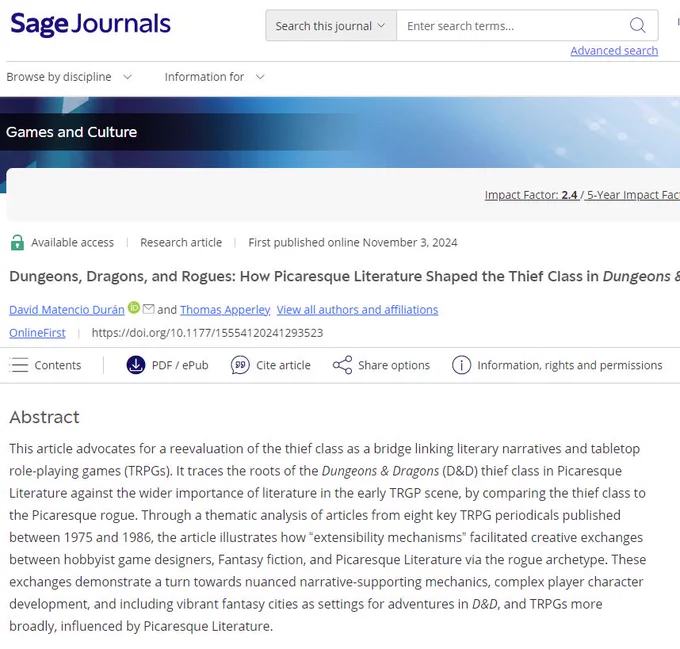The height and width of the screenshot is (649, 680).
Task: Click the 'Available access' text
Action: click(x=72, y=242)
